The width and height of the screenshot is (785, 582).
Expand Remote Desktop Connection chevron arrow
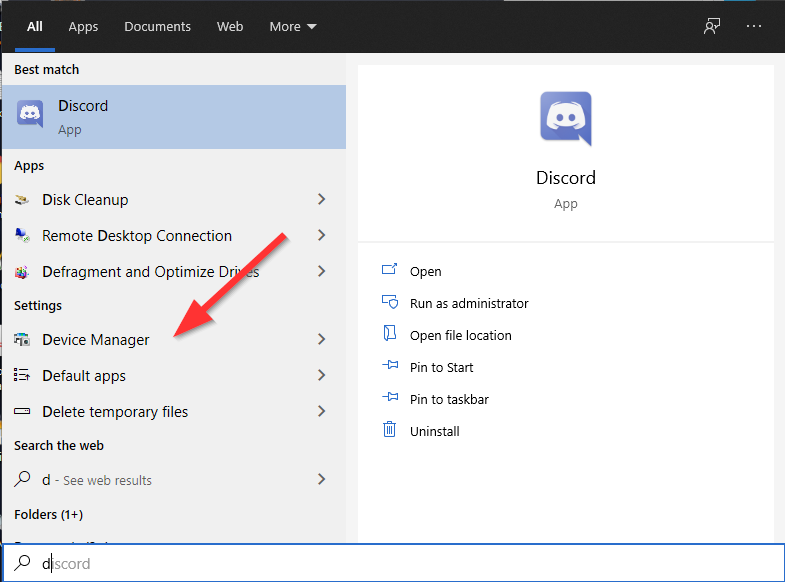coord(321,235)
